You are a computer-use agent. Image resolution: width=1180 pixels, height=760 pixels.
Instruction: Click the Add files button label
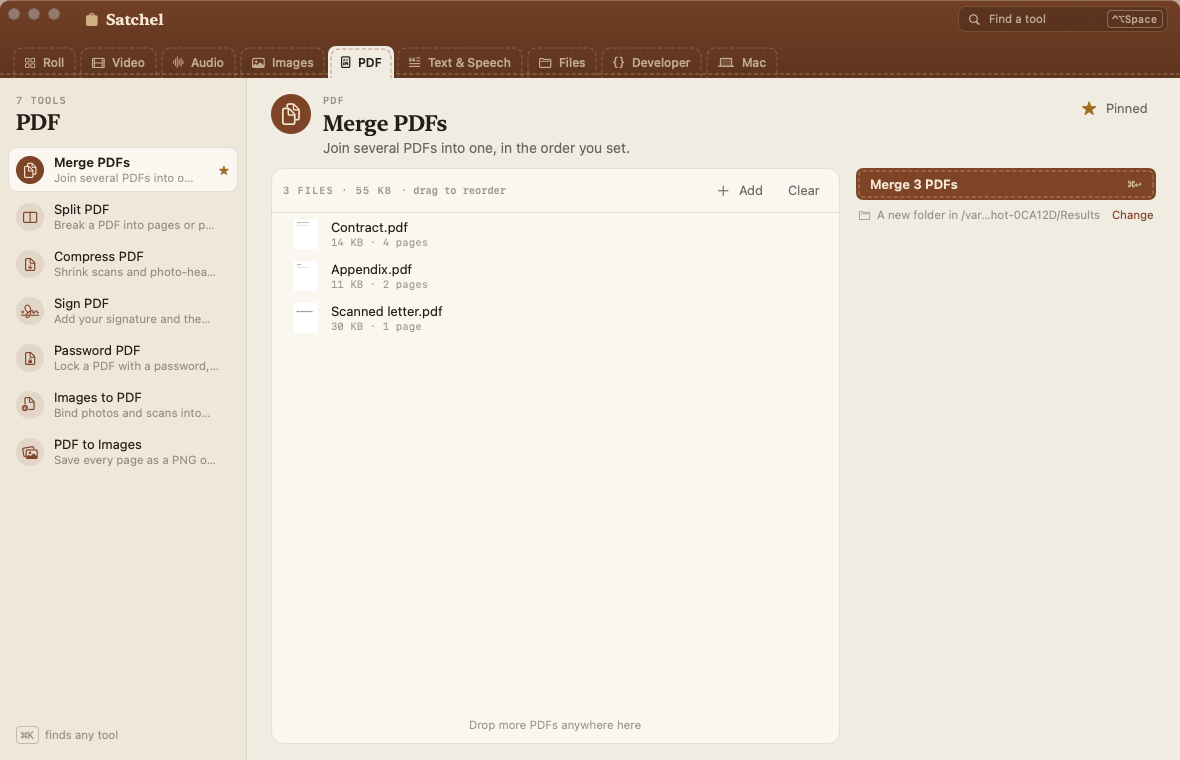pyautogui.click(x=750, y=191)
